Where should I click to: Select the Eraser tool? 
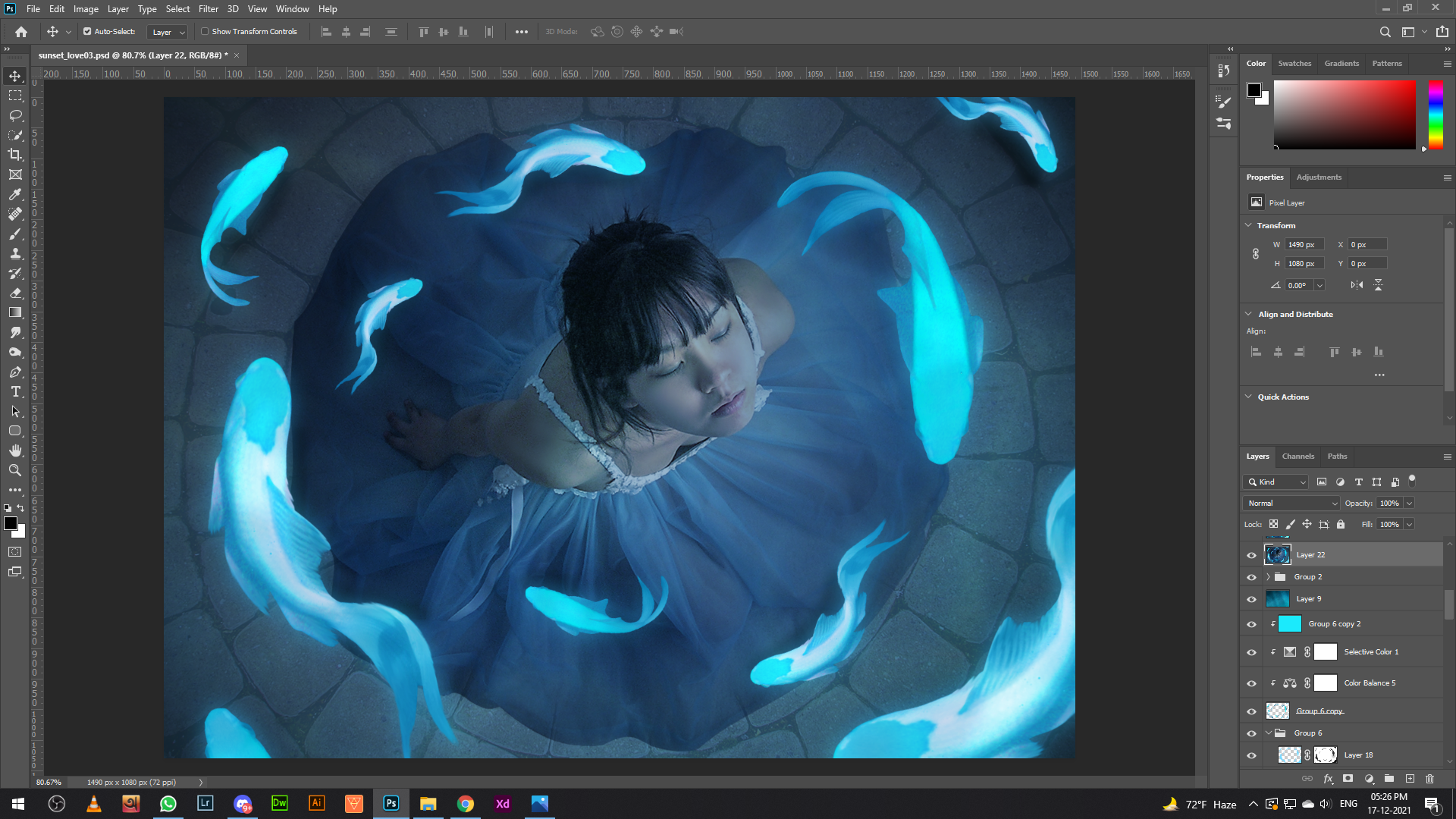coord(15,293)
